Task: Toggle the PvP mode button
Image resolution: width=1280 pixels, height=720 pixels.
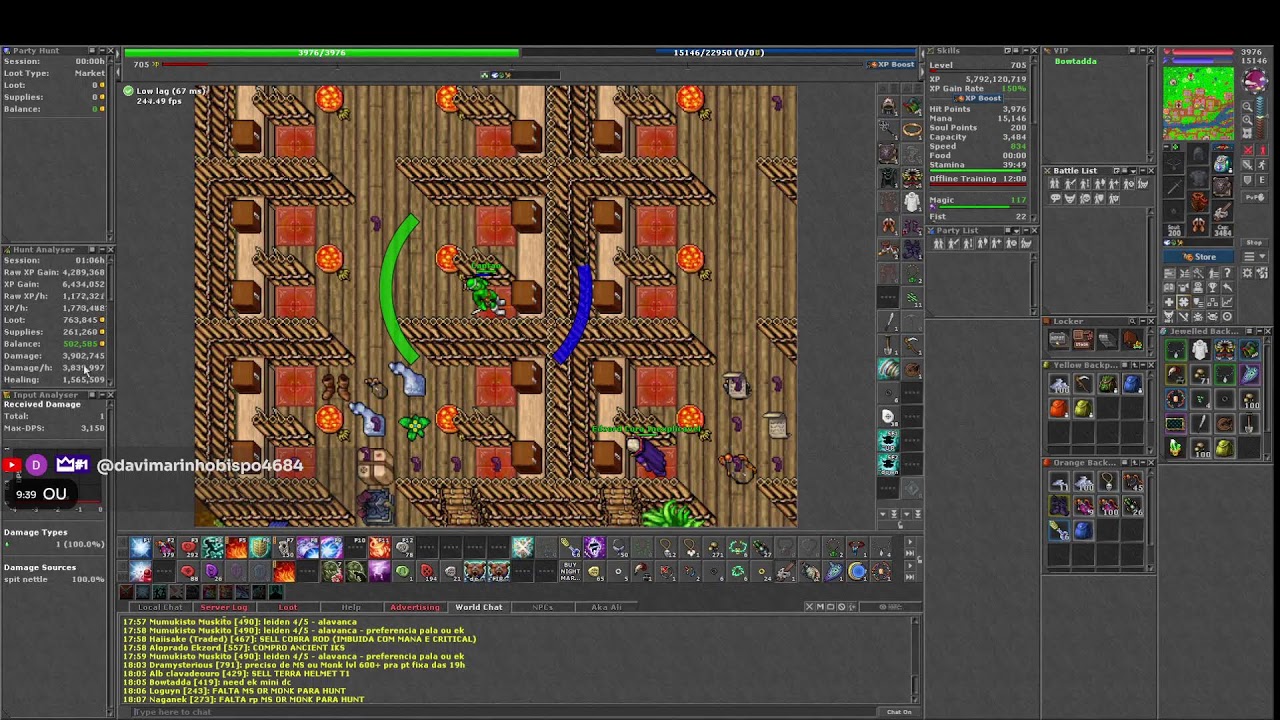Action: pos(1255,197)
